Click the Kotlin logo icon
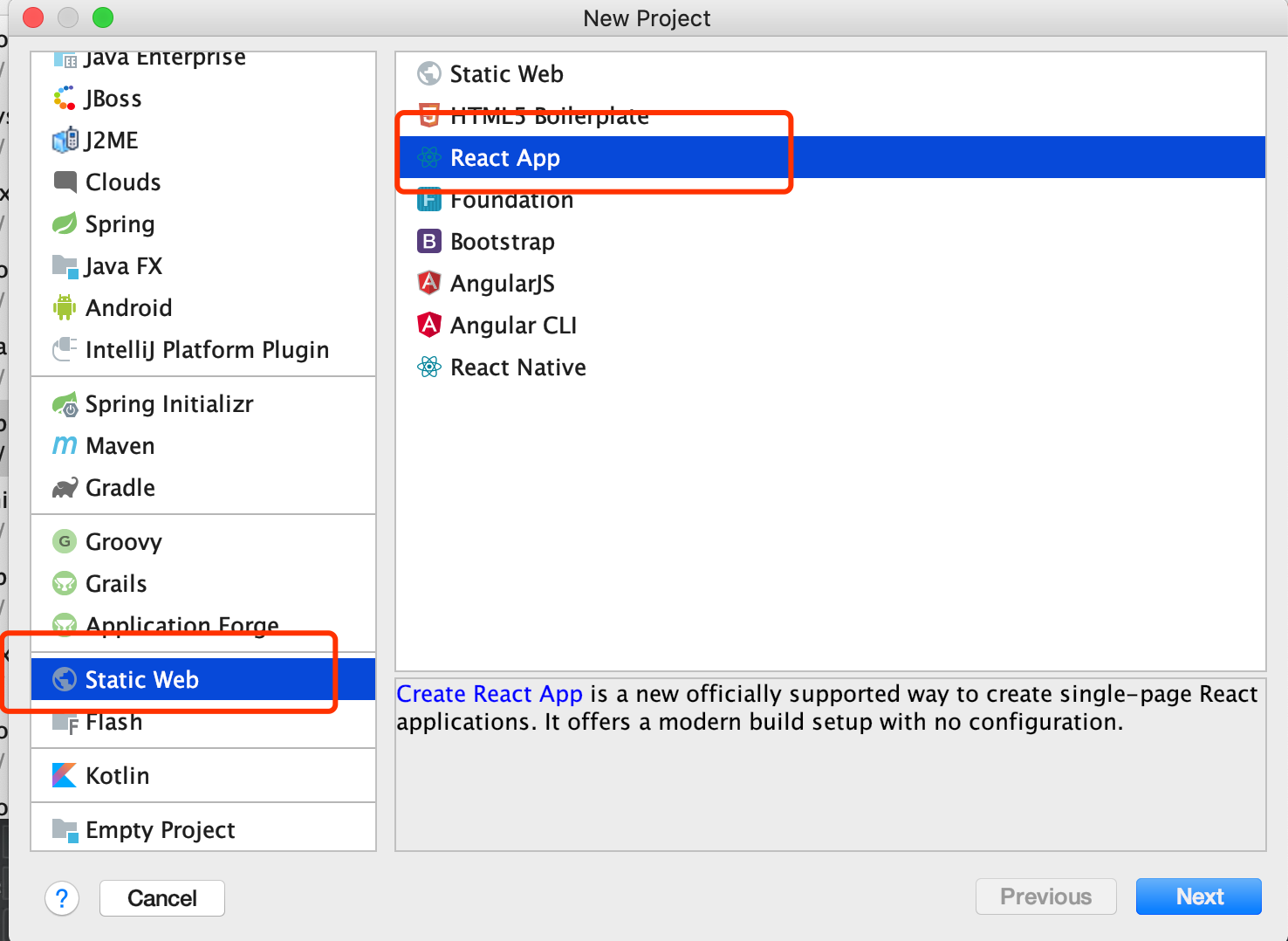 (65, 775)
